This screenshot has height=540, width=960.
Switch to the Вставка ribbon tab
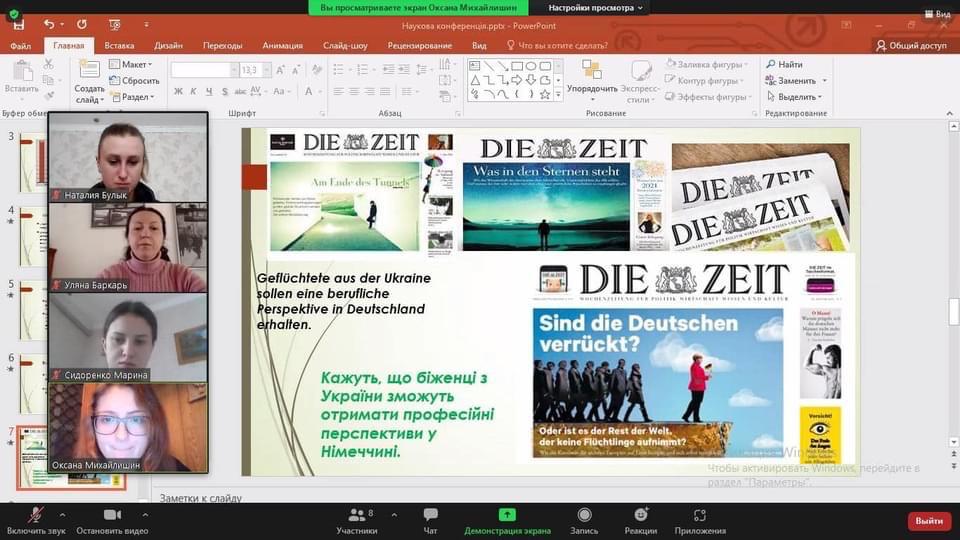[119, 45]
